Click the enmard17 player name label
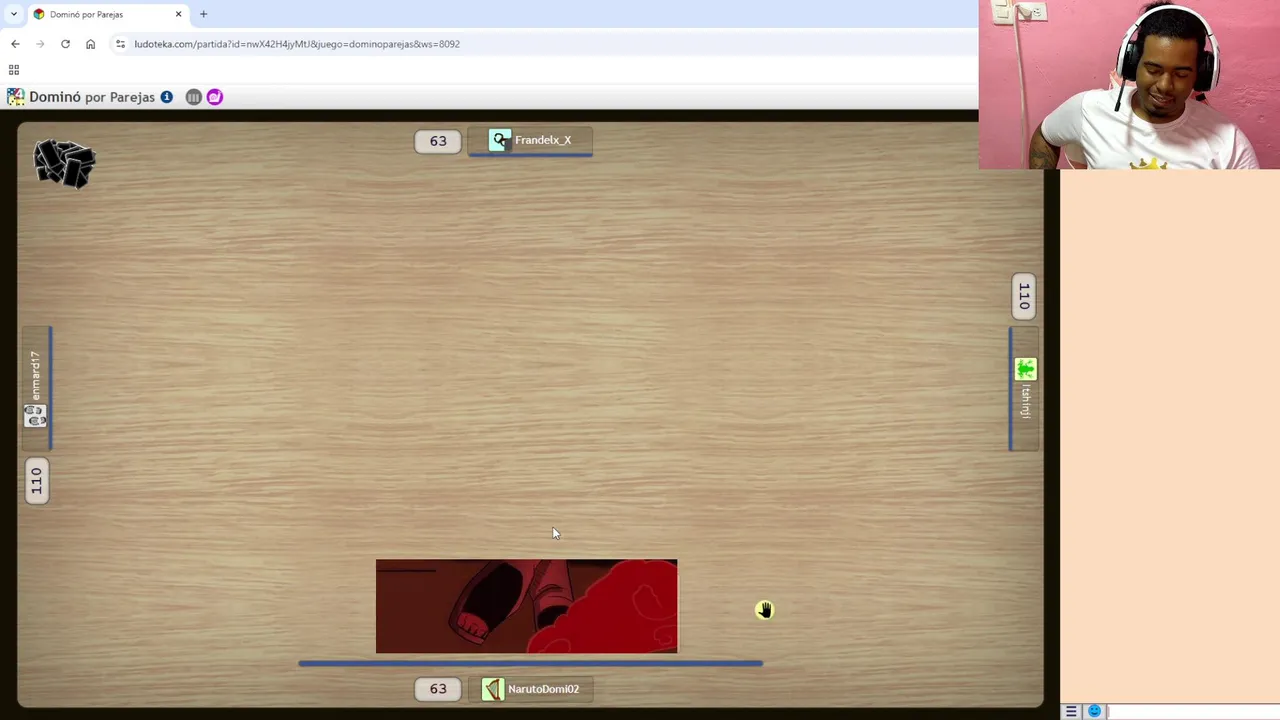1280x720 pixels. coord(35,375)
